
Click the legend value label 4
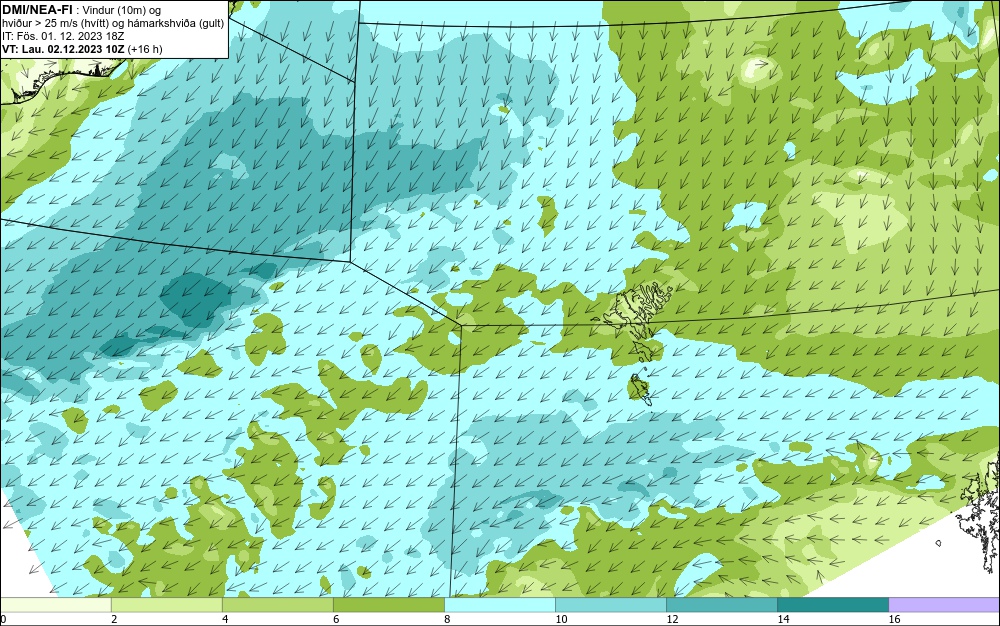[225, 619]
